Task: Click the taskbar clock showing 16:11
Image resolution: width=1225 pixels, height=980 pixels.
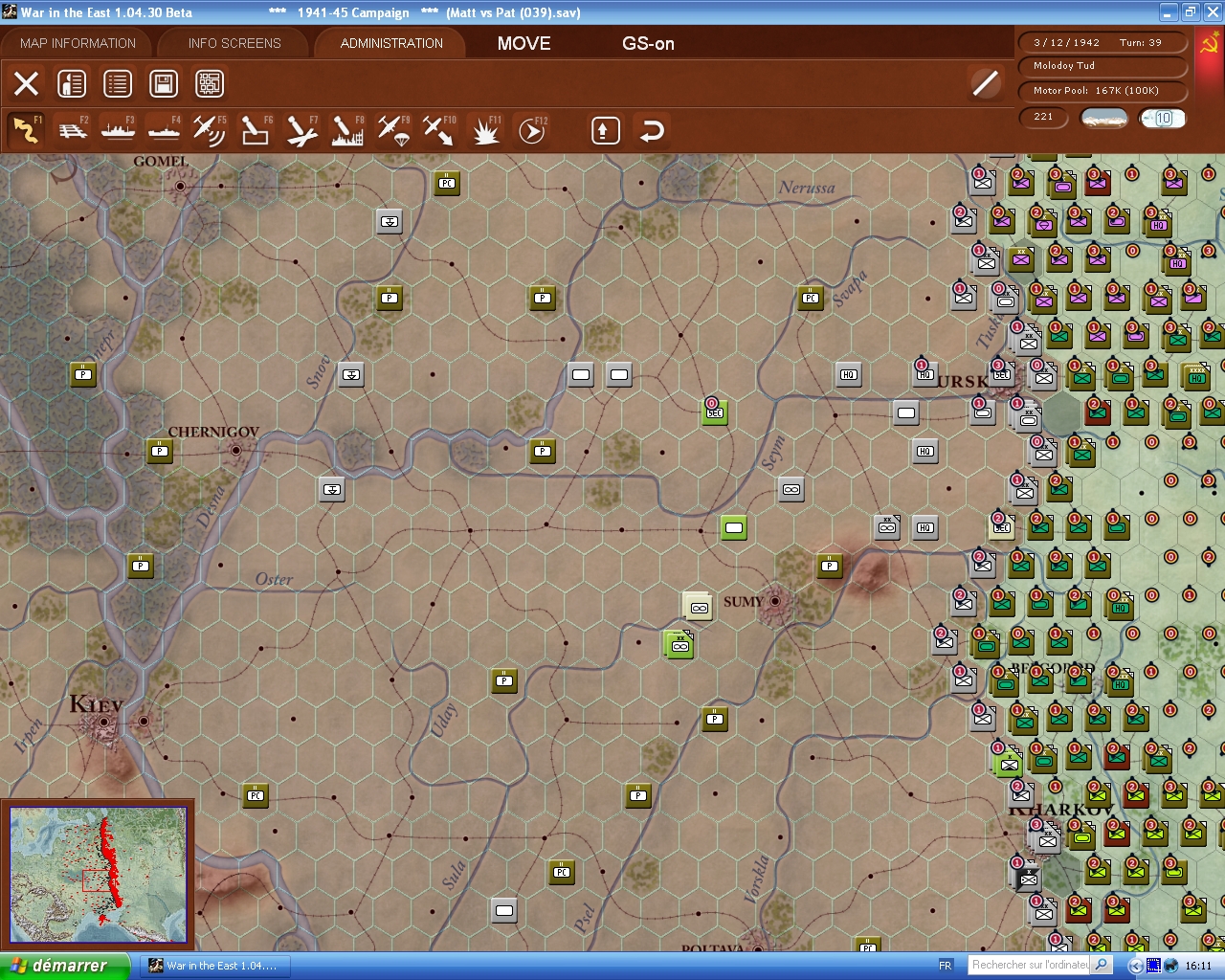Action: tap(1198, 966)
